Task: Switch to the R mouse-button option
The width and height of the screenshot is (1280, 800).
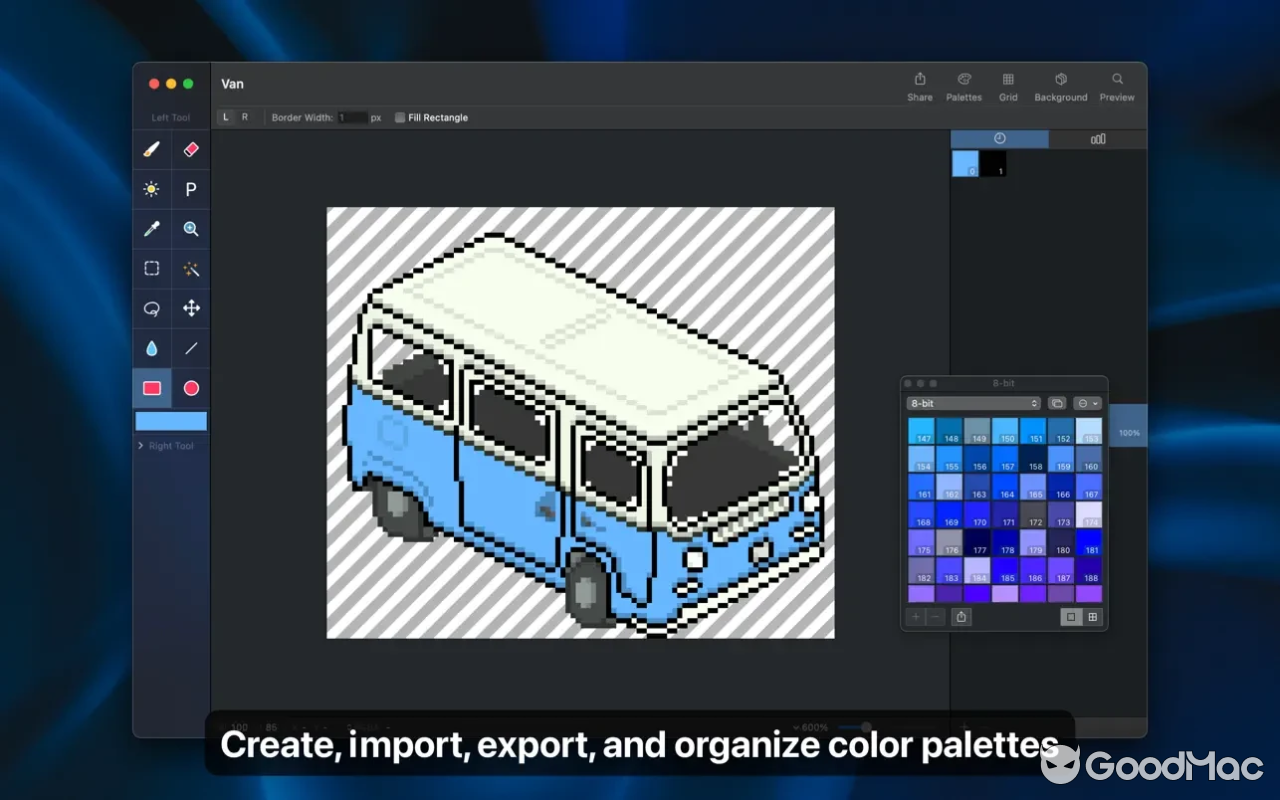Action: [243, 117]
